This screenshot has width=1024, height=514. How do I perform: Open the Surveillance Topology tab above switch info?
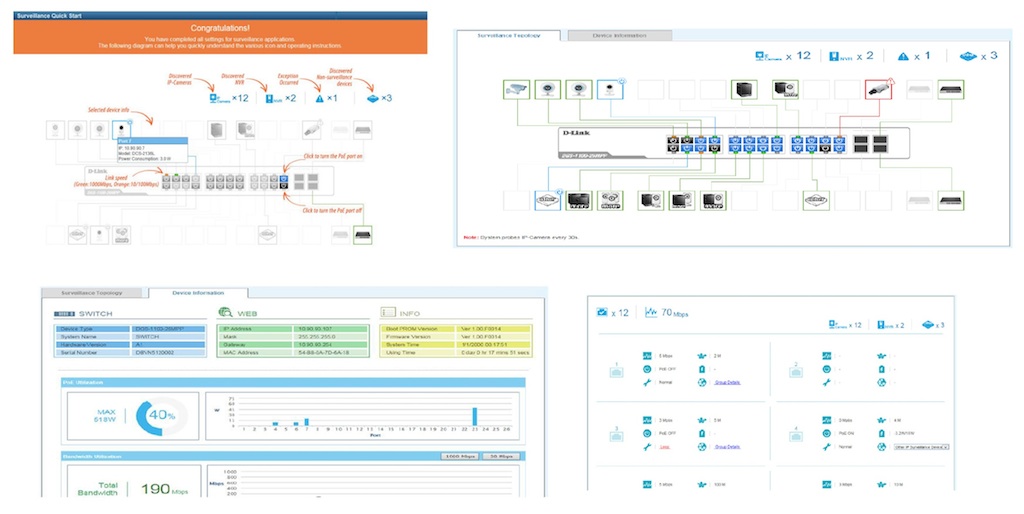pyautogui.click(x=92, y=293)
